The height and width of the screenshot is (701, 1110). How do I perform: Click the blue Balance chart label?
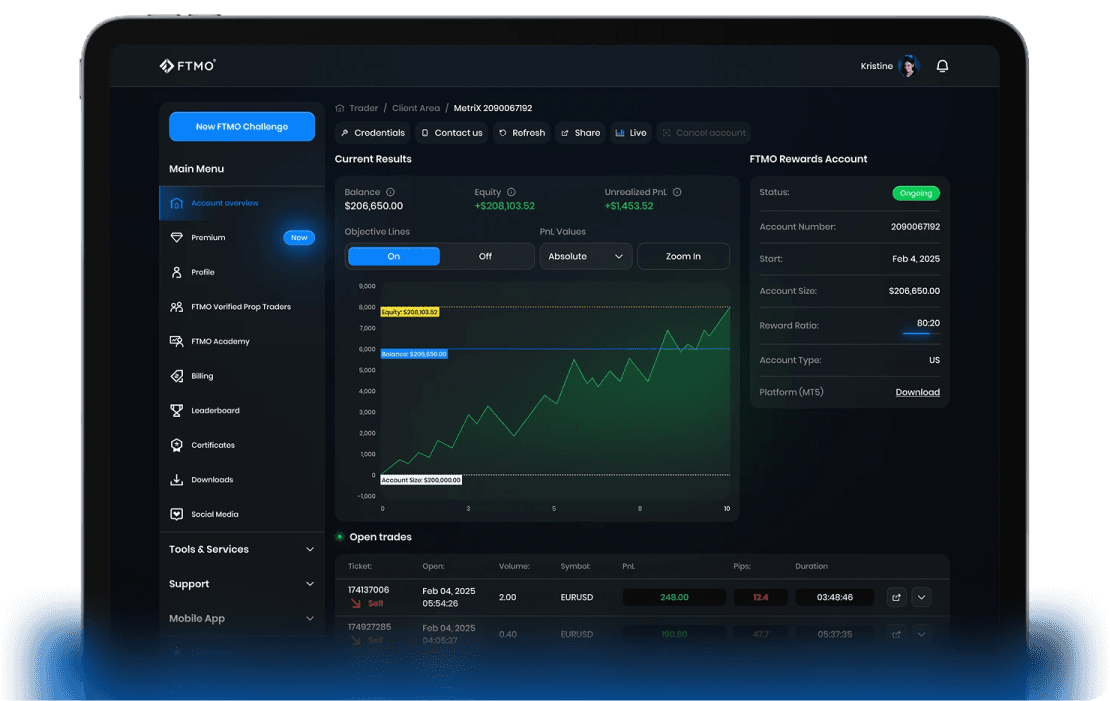[x=414, y=354]
